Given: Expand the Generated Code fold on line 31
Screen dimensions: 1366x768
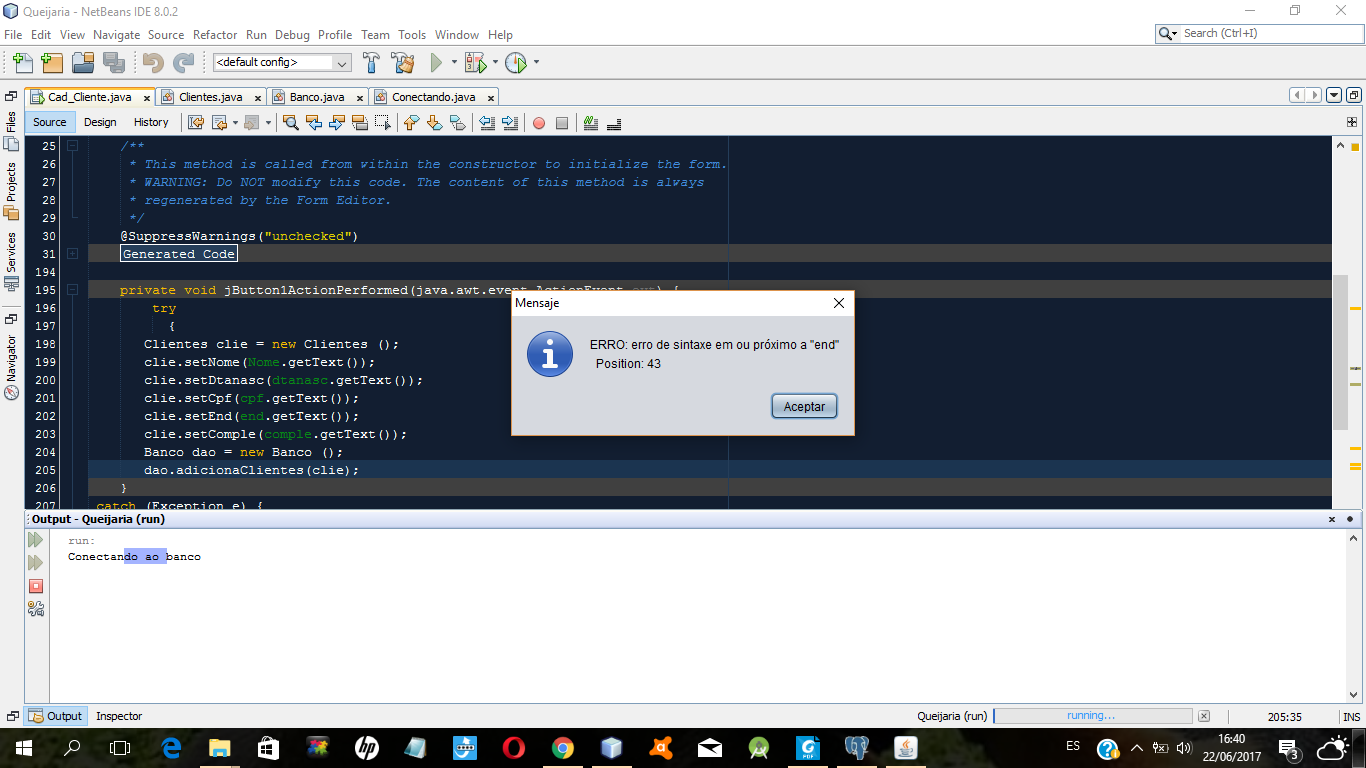Looking at the screenshot, I should pos(72,254).
